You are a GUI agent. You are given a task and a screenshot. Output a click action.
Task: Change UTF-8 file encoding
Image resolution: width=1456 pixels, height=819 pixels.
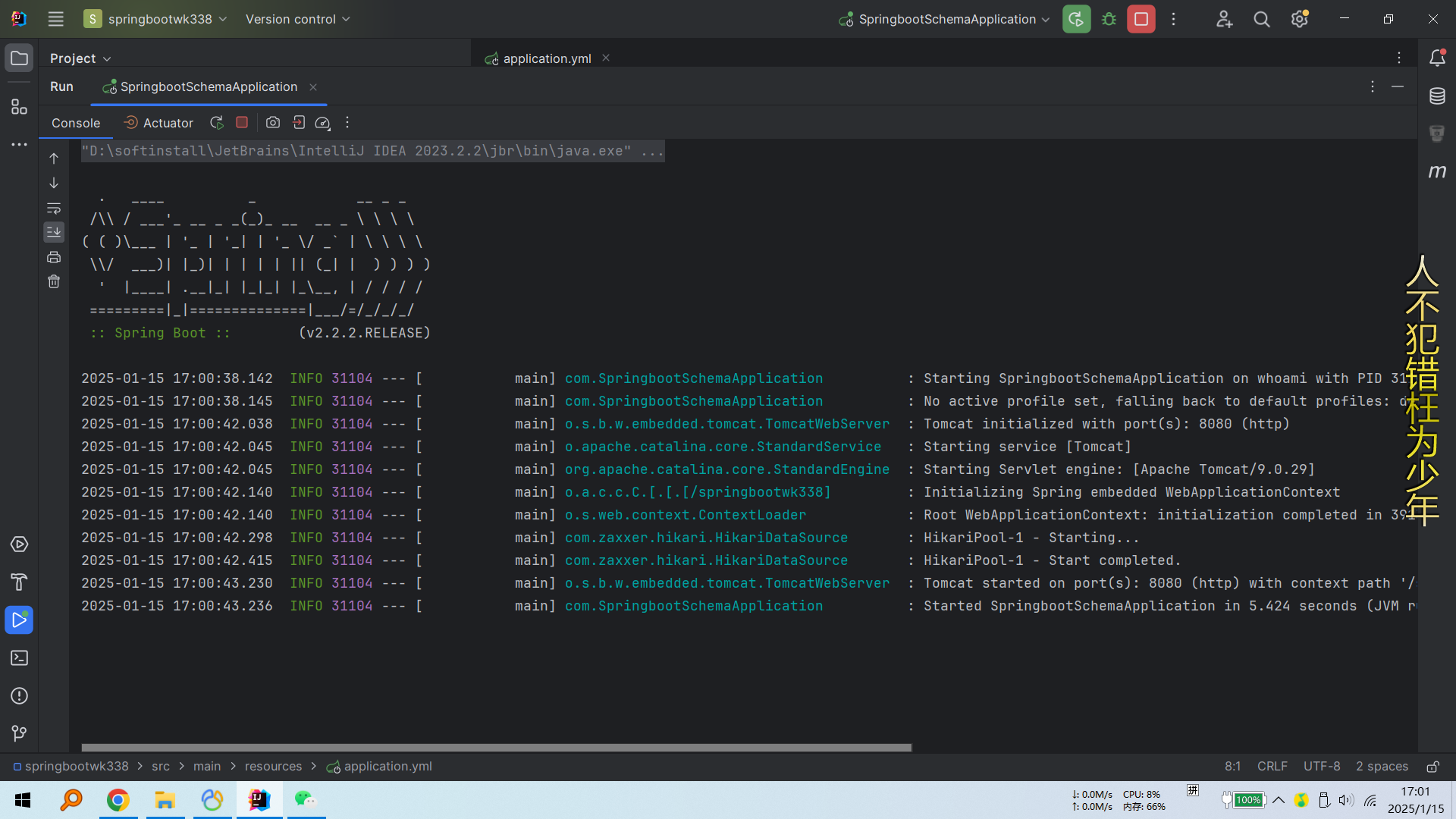point(1322,767)
